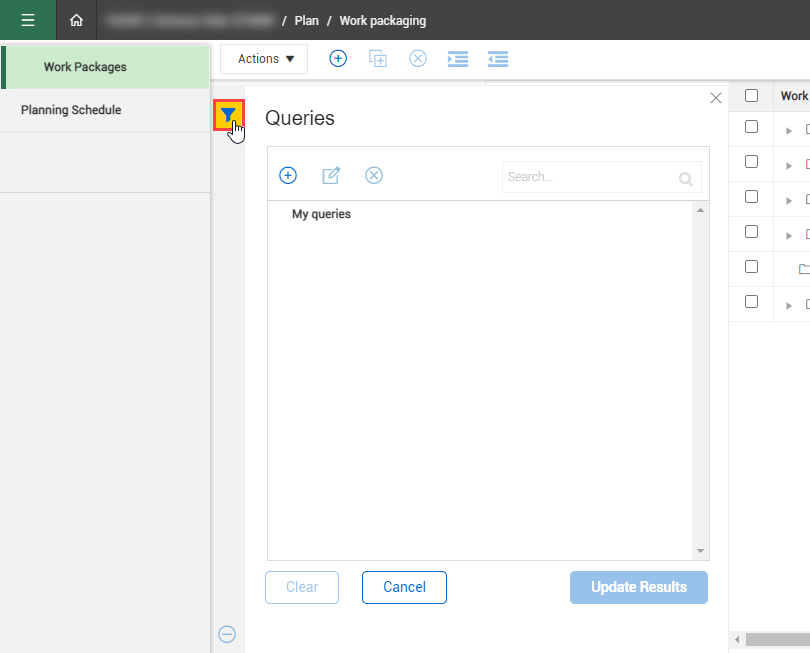Edit the selected query pencil icon
This screenshot has width=810, height=653.
point(331,176)
